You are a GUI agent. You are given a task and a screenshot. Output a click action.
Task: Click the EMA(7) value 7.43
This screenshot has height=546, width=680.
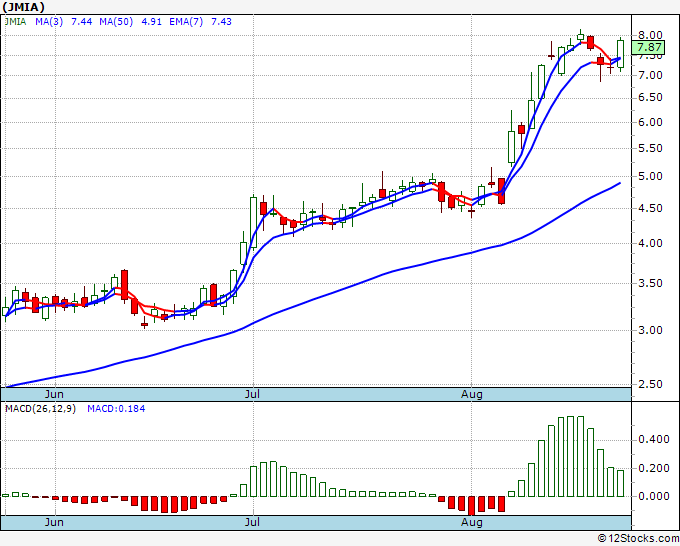[x=221, y=22]
